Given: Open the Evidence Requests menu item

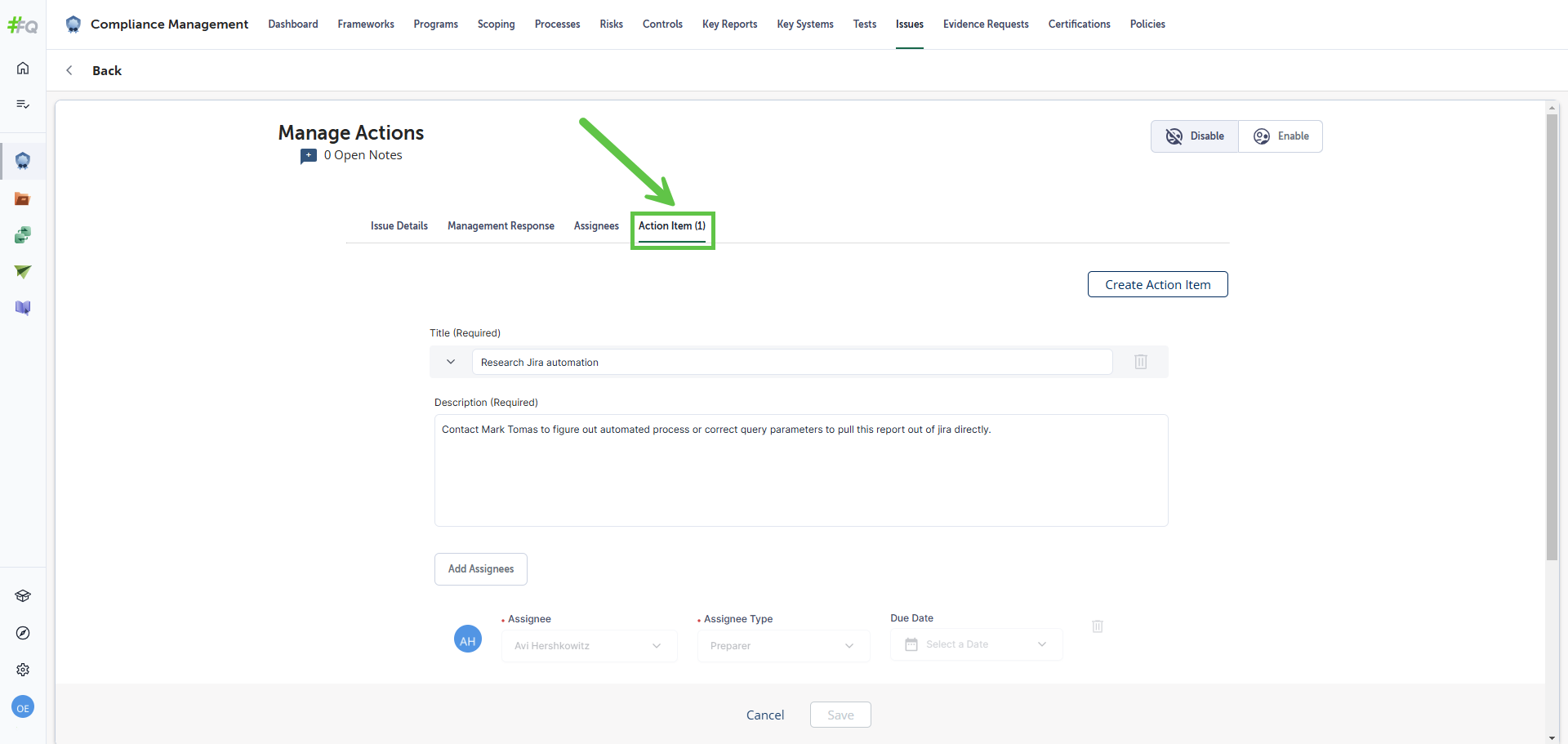Looking at the screenshot, I should pos(986,25).
